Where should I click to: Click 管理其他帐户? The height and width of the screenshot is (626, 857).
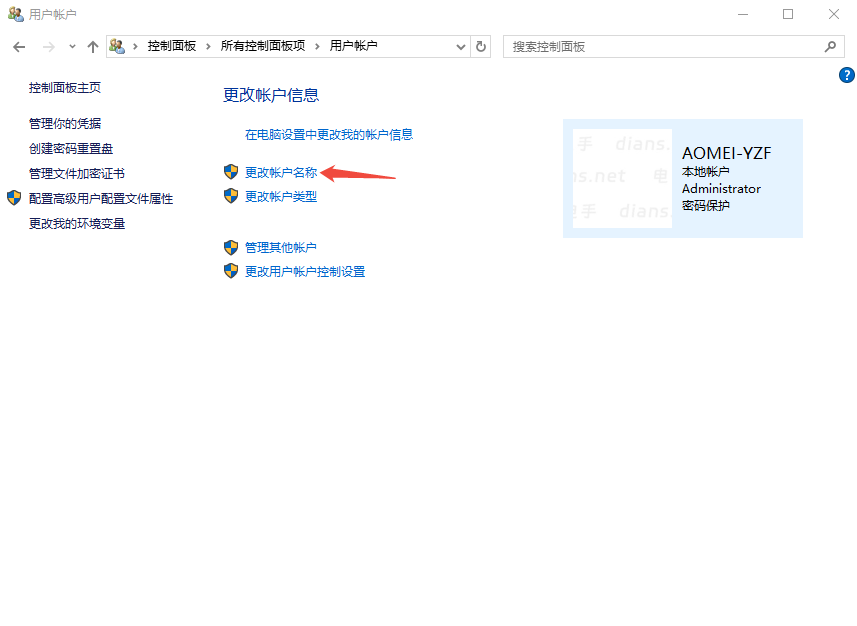click(x=282, y=247)
